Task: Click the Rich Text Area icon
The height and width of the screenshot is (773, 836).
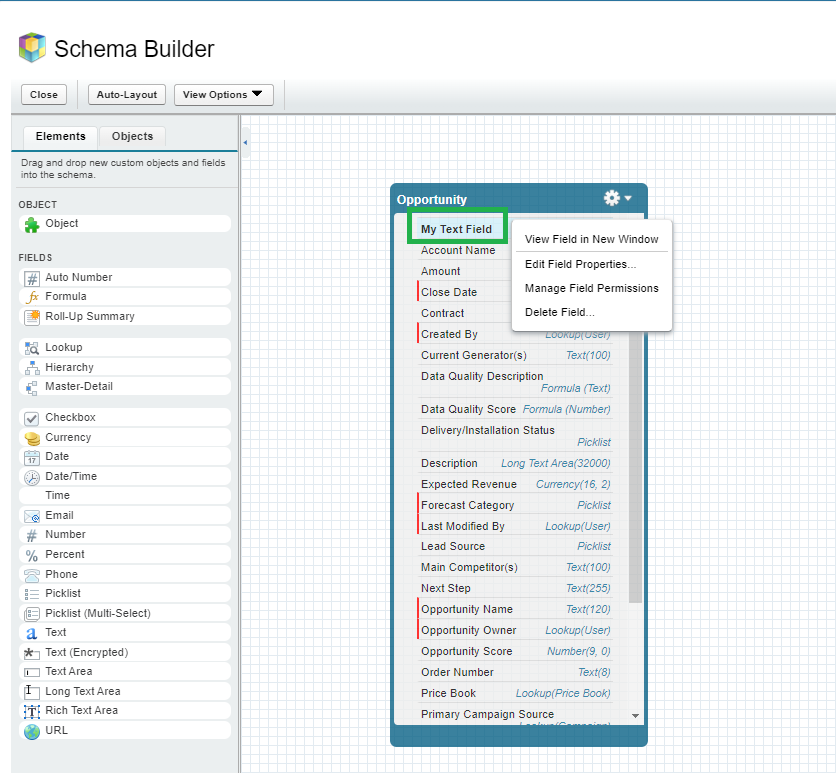Action: coord(32,711)
